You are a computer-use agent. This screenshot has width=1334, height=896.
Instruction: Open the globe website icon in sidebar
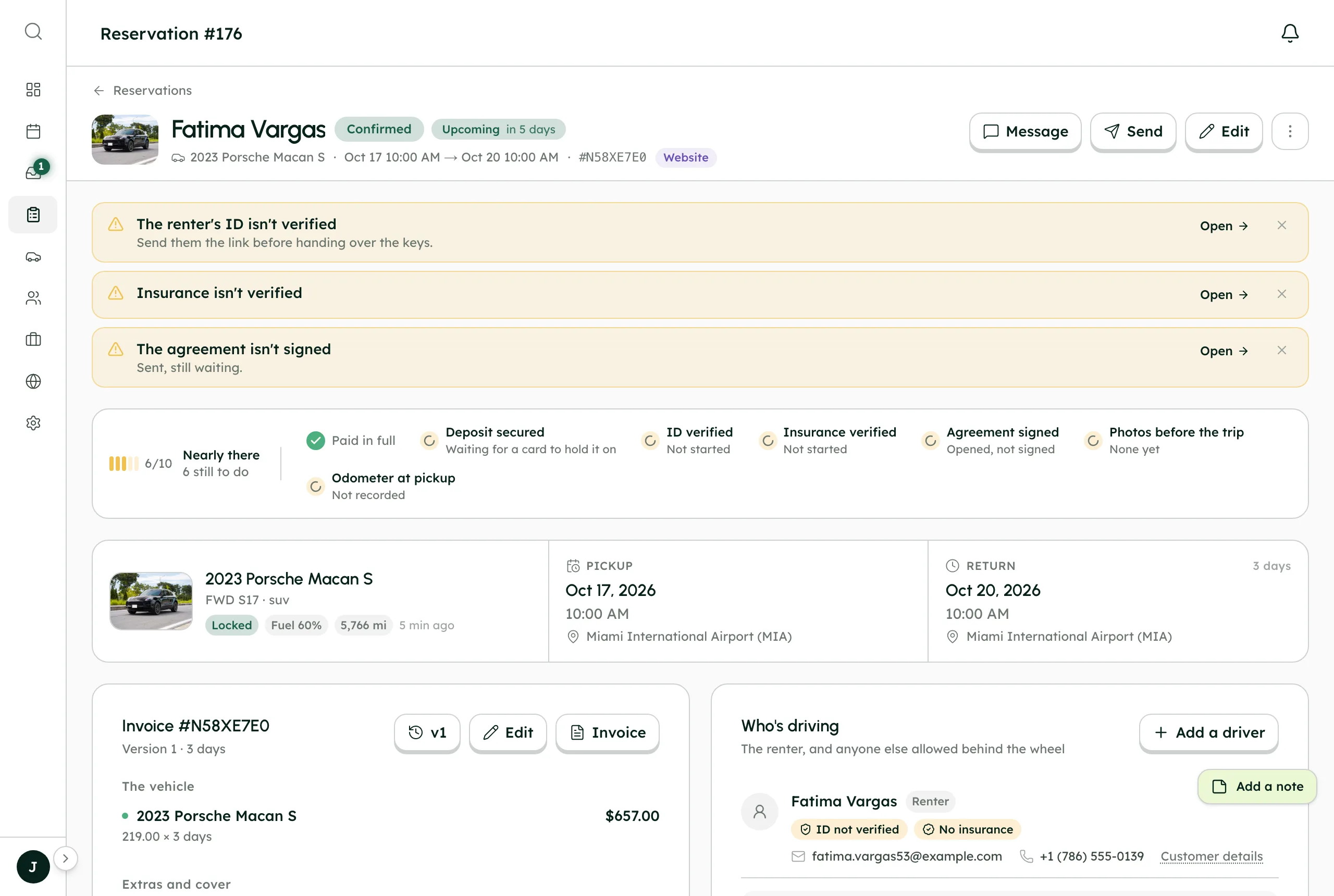pos(33,381)
